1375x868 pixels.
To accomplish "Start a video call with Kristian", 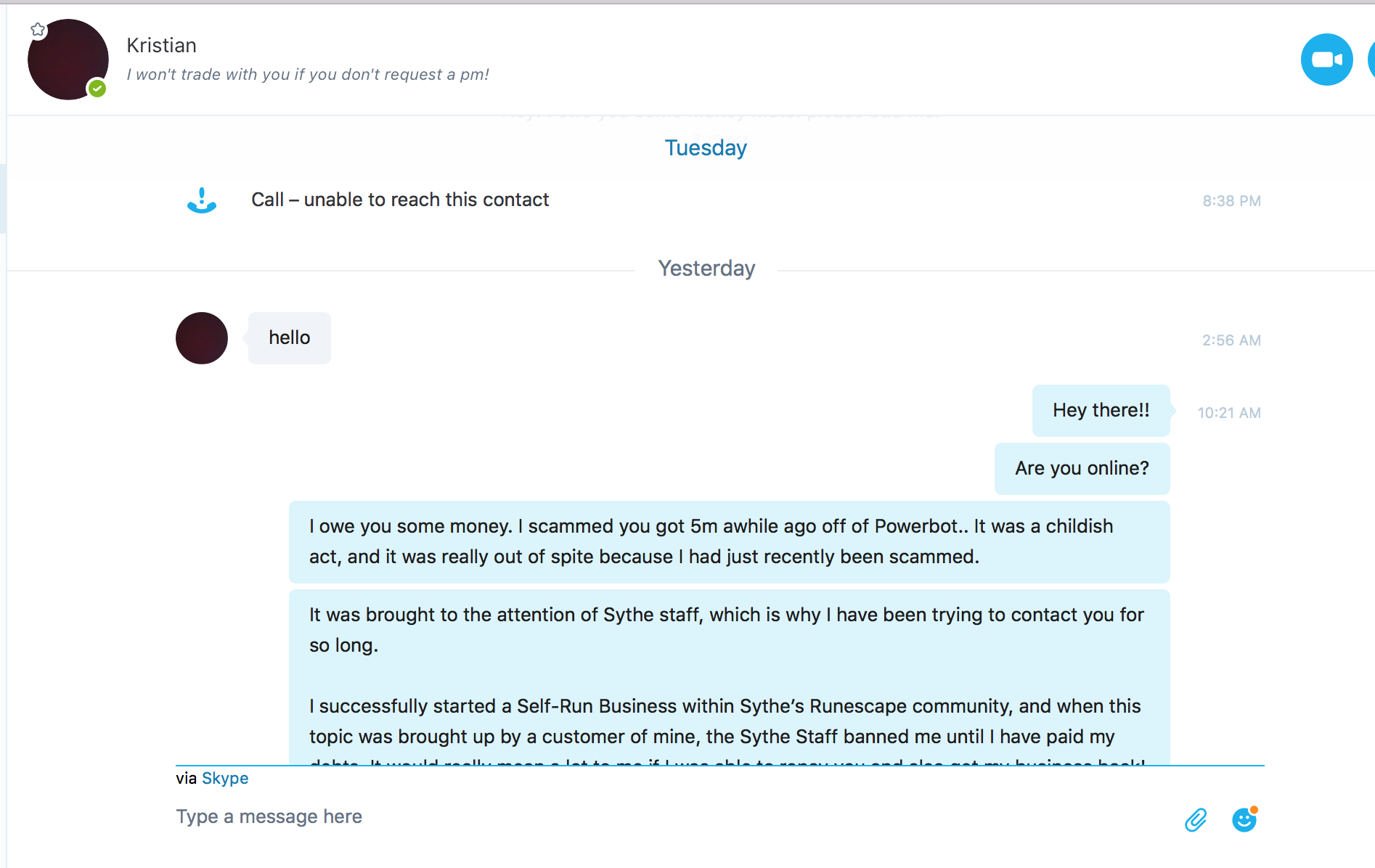I will point(1326,60).
